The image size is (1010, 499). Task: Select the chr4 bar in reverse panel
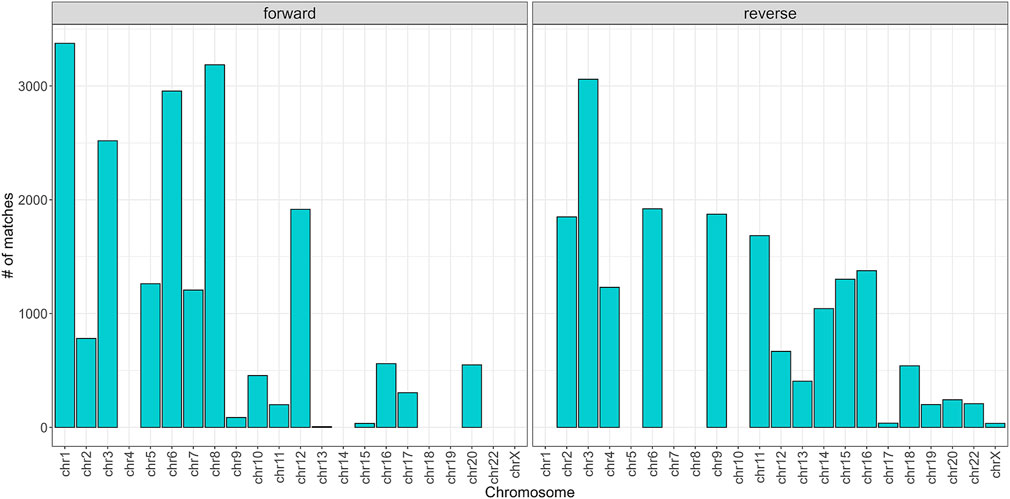[609, 357]
